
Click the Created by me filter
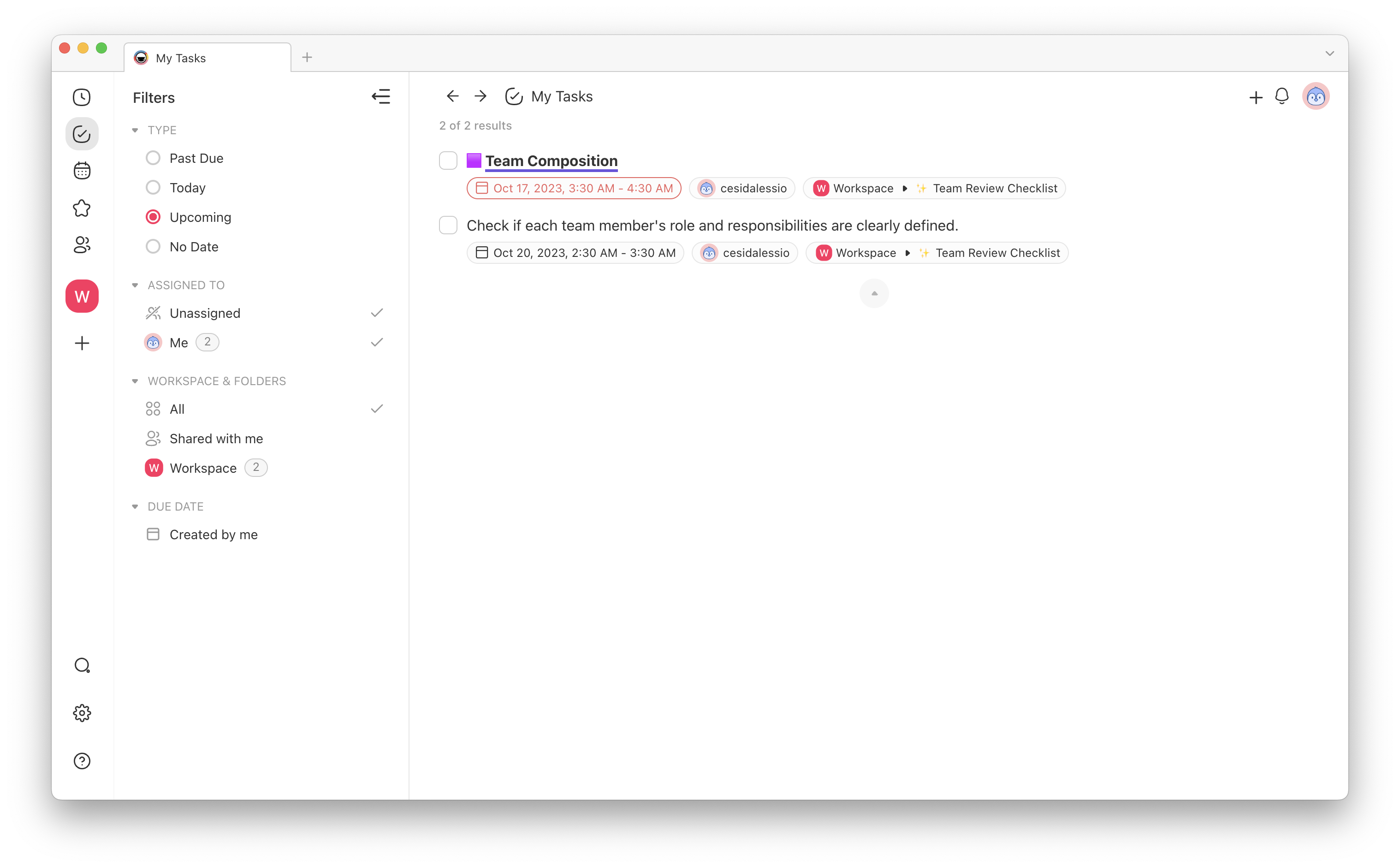point(213,534)
